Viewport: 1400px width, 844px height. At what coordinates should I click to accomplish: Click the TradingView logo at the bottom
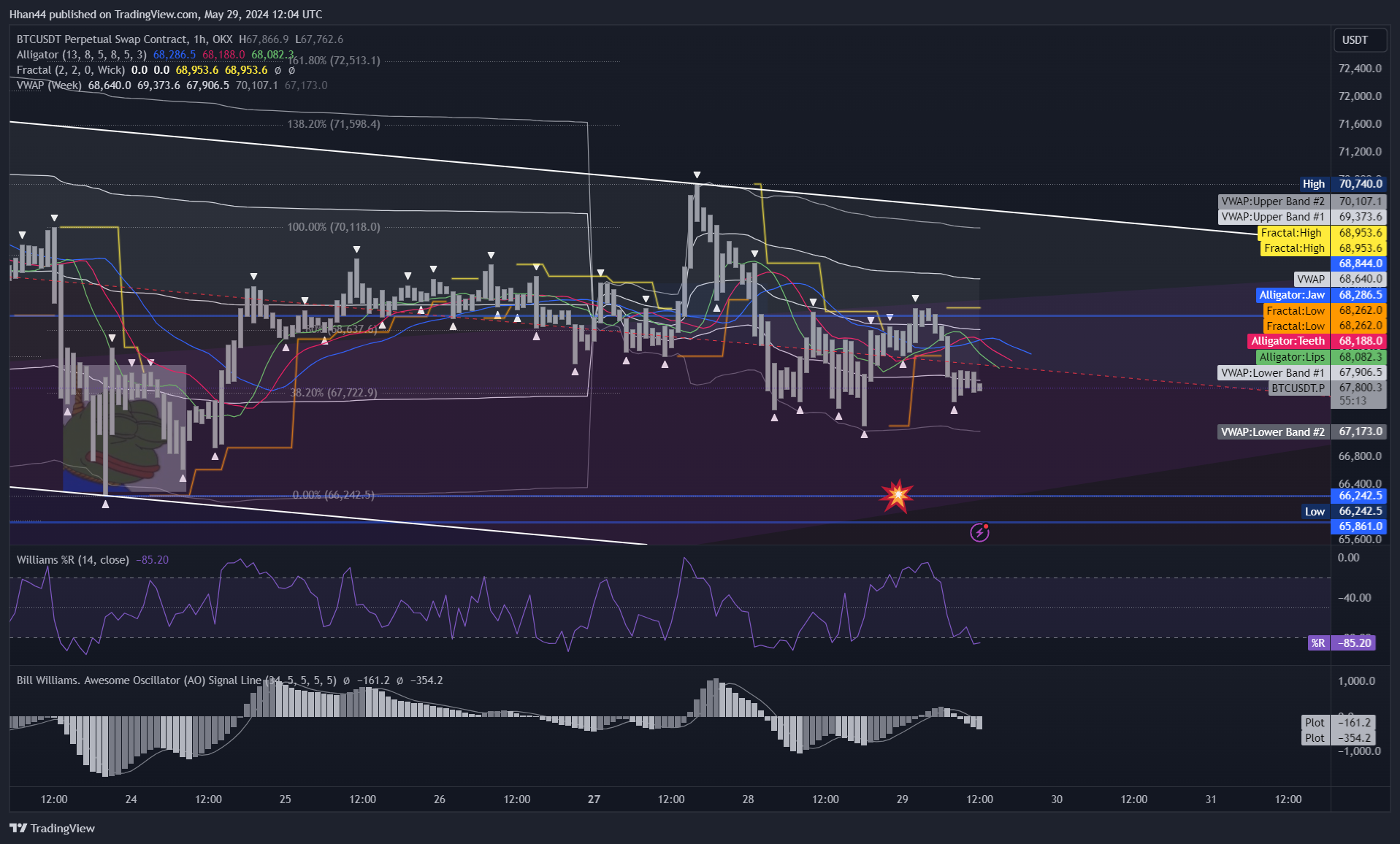click(x=52, y=828)
